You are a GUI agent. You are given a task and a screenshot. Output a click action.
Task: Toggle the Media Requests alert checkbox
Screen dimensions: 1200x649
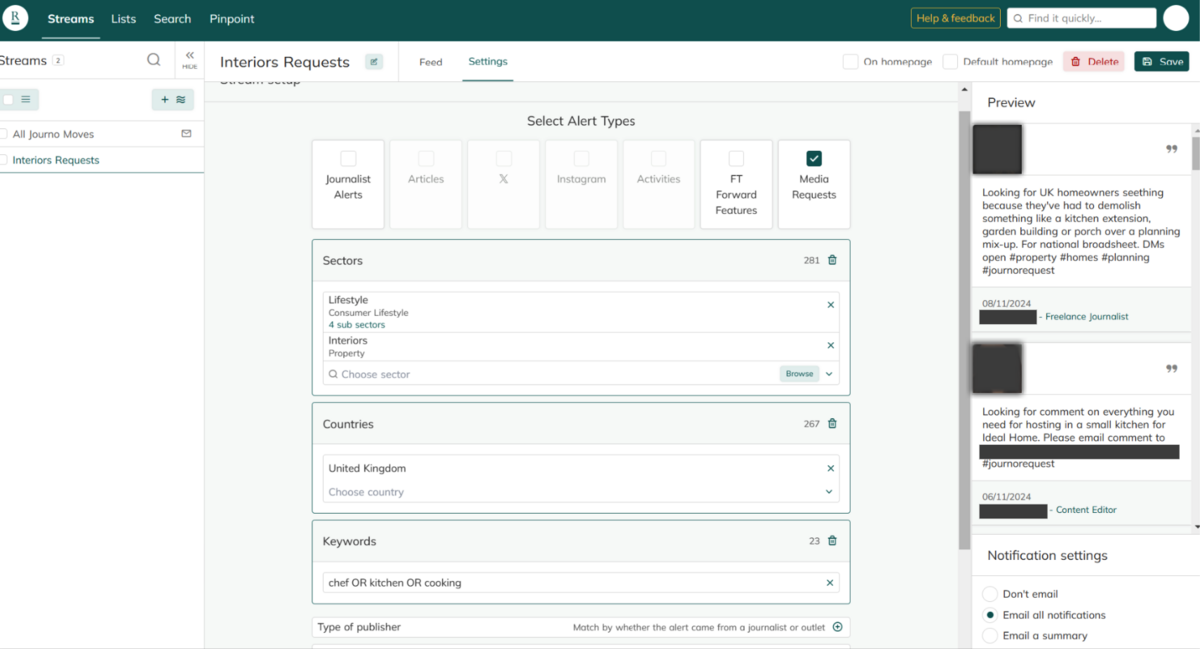[x=814, y=159]
